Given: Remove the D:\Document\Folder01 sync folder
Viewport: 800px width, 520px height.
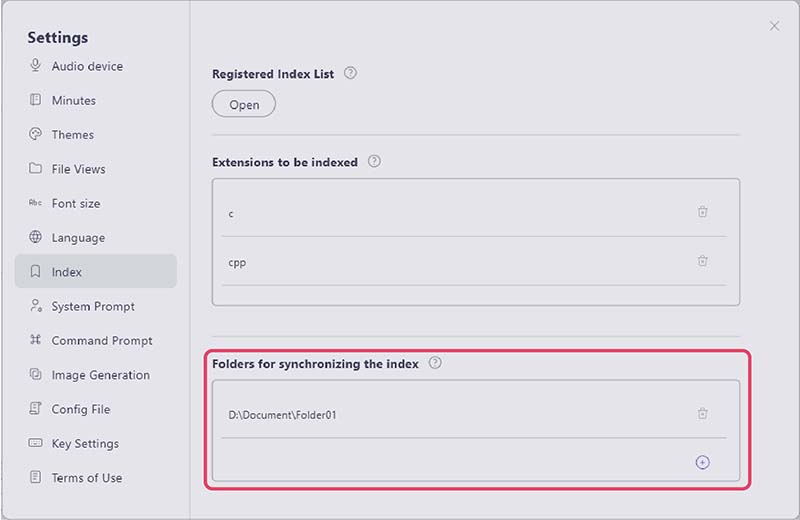Looking at the screenshot, I should pos(703,413).
